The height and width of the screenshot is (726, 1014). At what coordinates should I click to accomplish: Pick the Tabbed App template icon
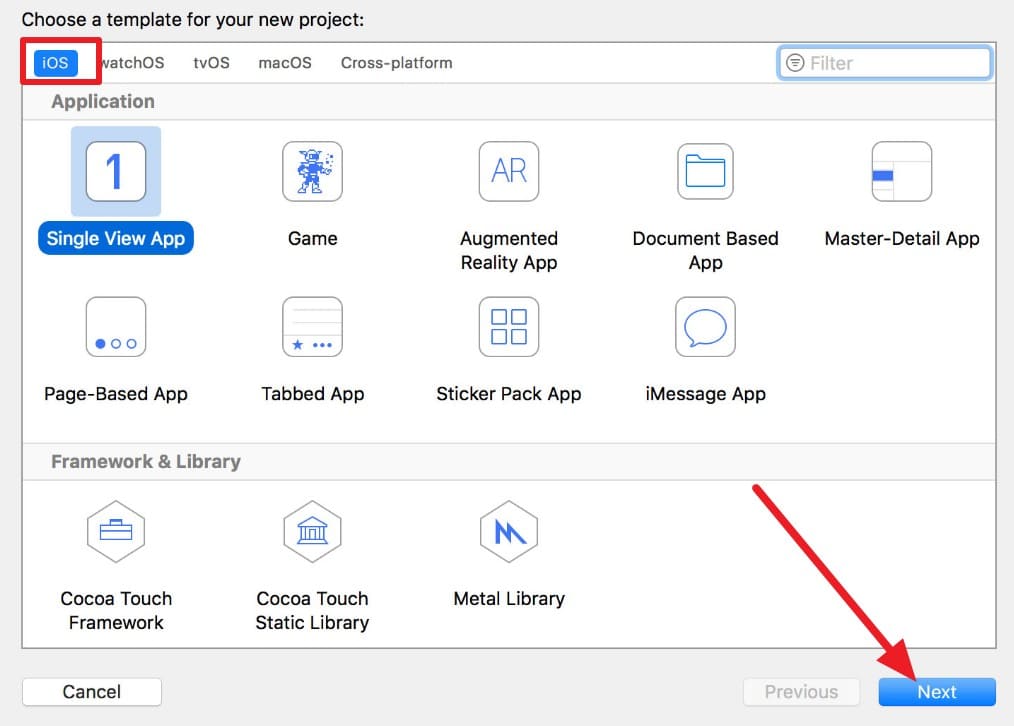click(x=312, y=326)
